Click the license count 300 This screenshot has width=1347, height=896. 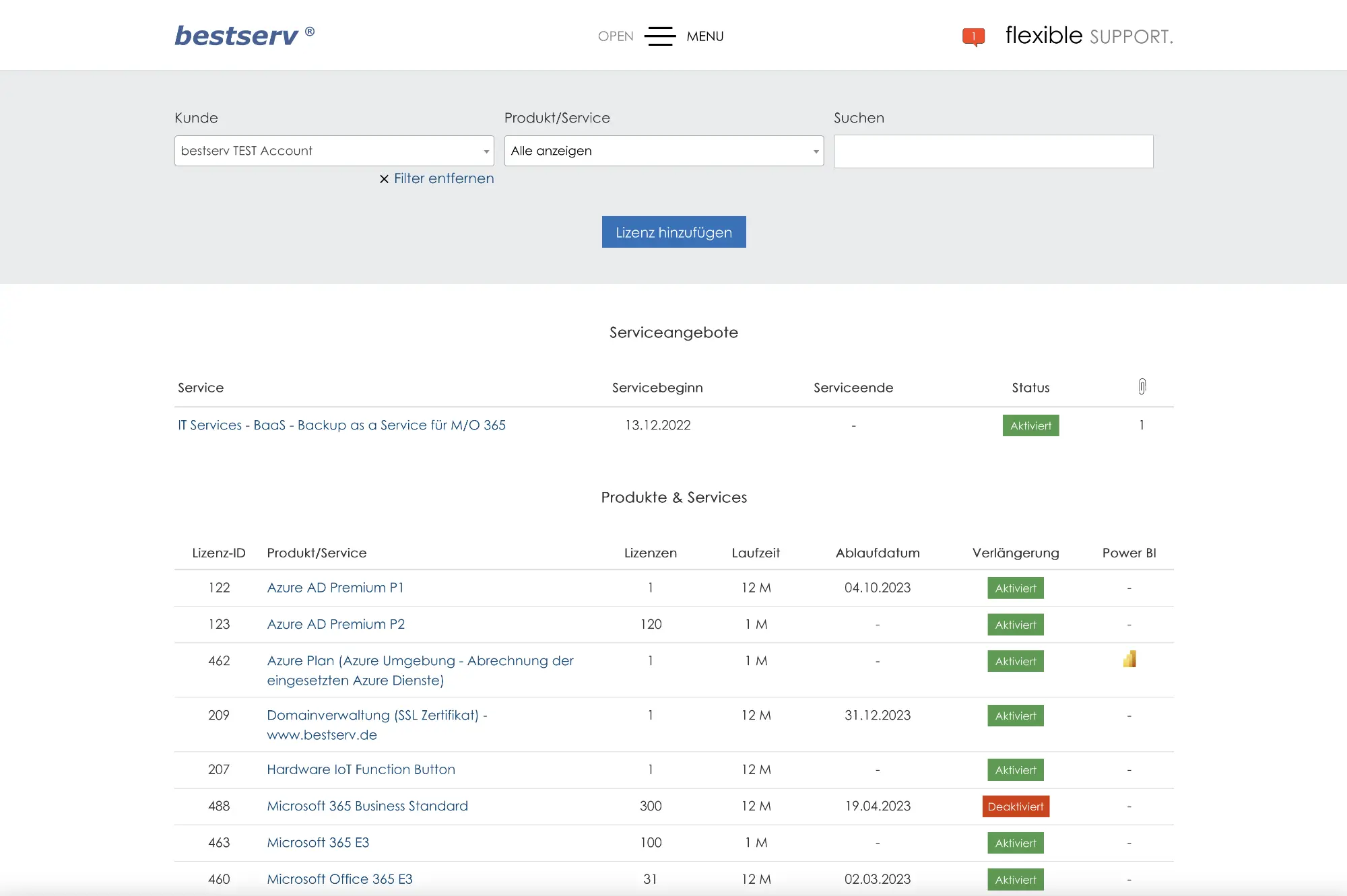pyautogui.click(x=651, y=806)
